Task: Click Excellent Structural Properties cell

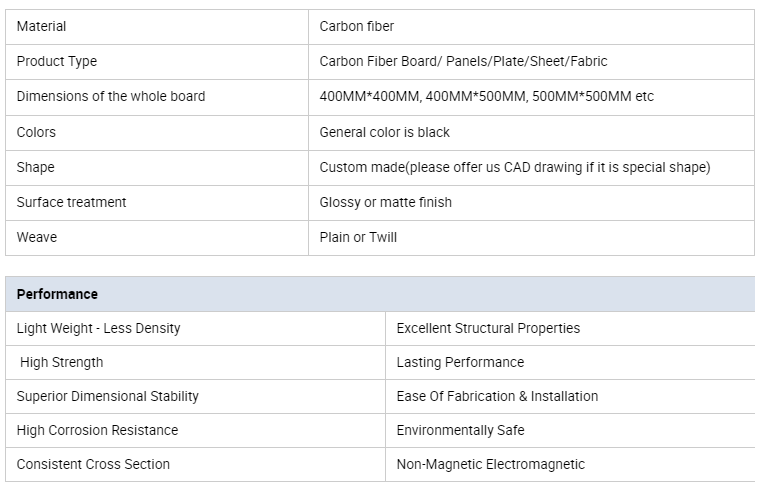Action: click(x=570, y=329)
